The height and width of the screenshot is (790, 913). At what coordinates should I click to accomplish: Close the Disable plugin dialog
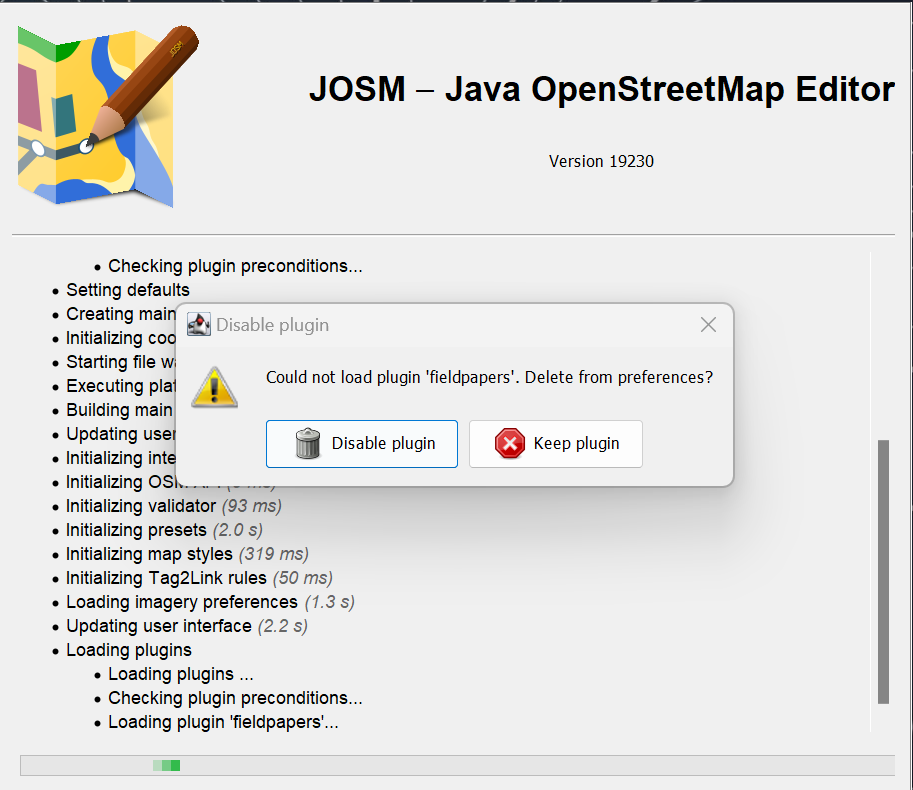pyautogui.click(x=708, y=325)
